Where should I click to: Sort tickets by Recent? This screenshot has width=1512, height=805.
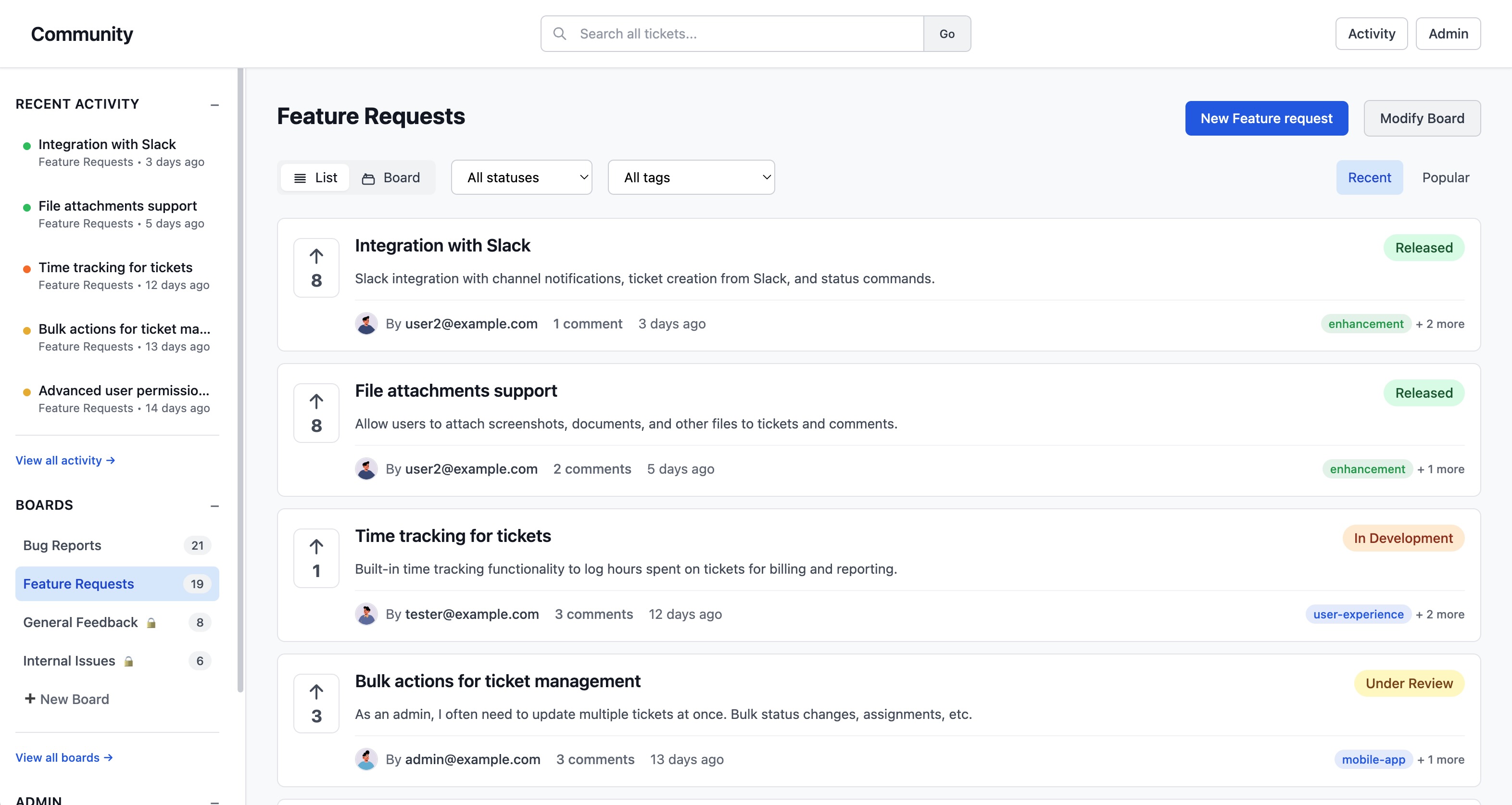1369,177
